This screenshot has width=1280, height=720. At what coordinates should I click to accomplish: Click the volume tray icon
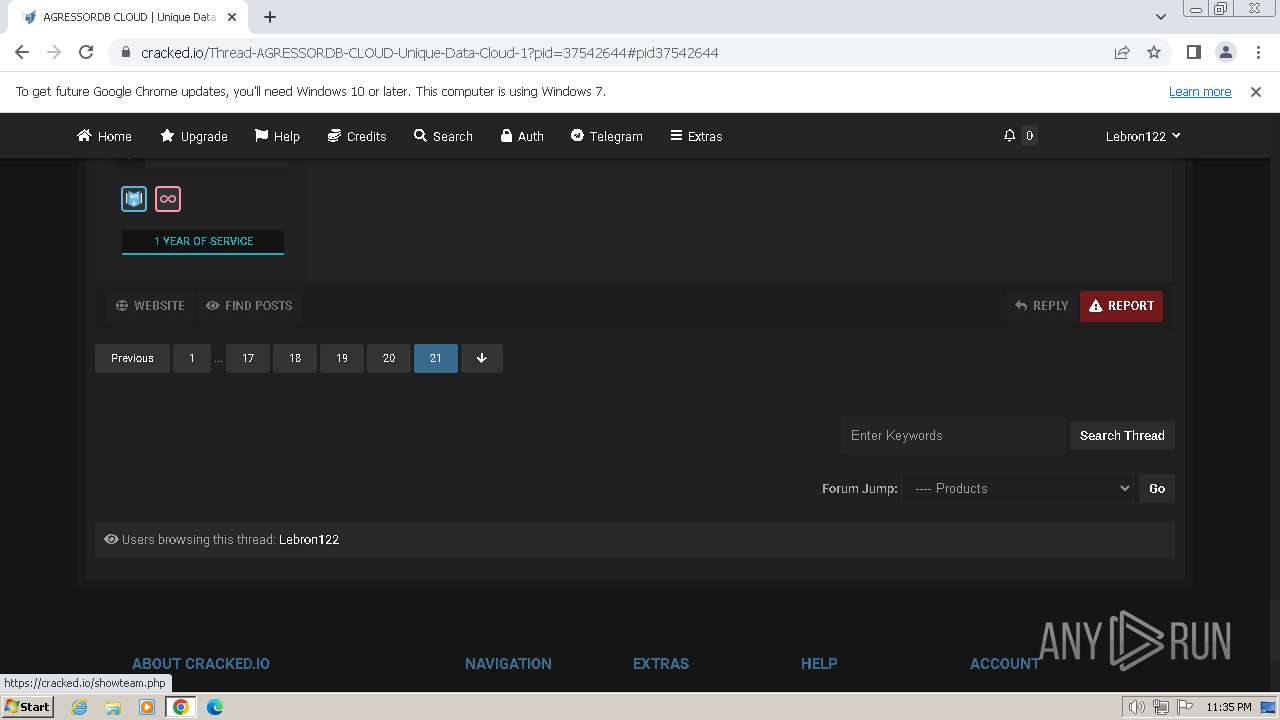tap(1137, 707)
